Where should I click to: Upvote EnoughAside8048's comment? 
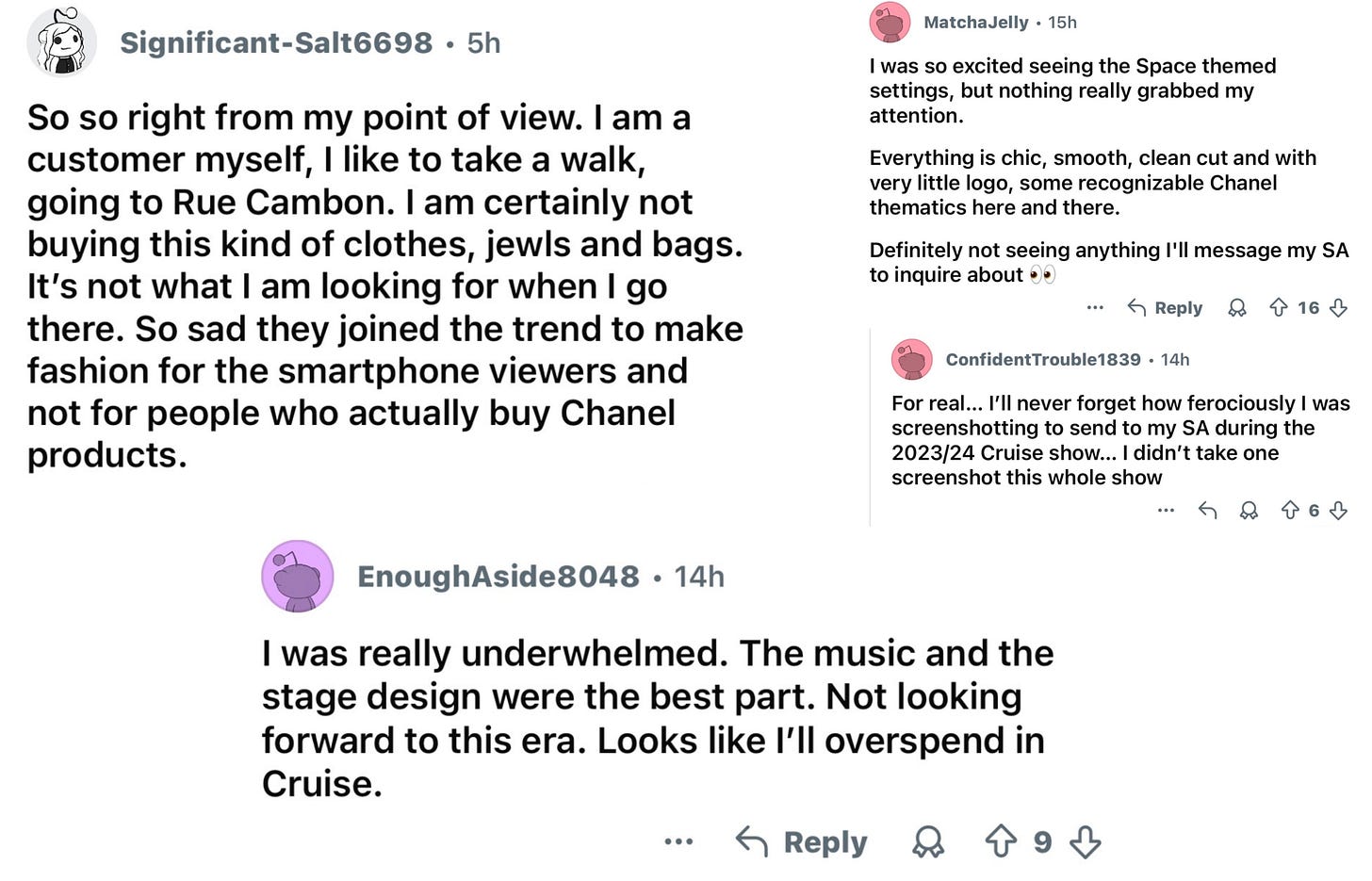pyautogui.click(x=1001, y=841)
